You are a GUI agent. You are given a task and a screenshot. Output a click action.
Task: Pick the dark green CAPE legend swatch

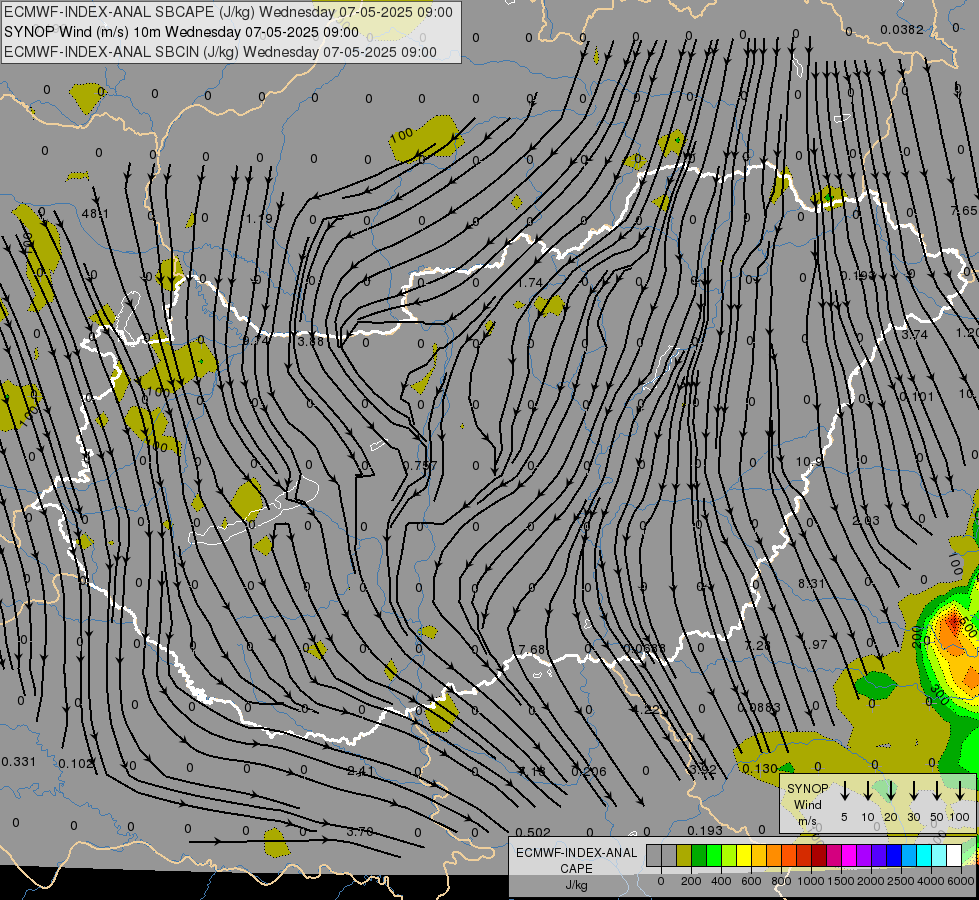point(699,856)
